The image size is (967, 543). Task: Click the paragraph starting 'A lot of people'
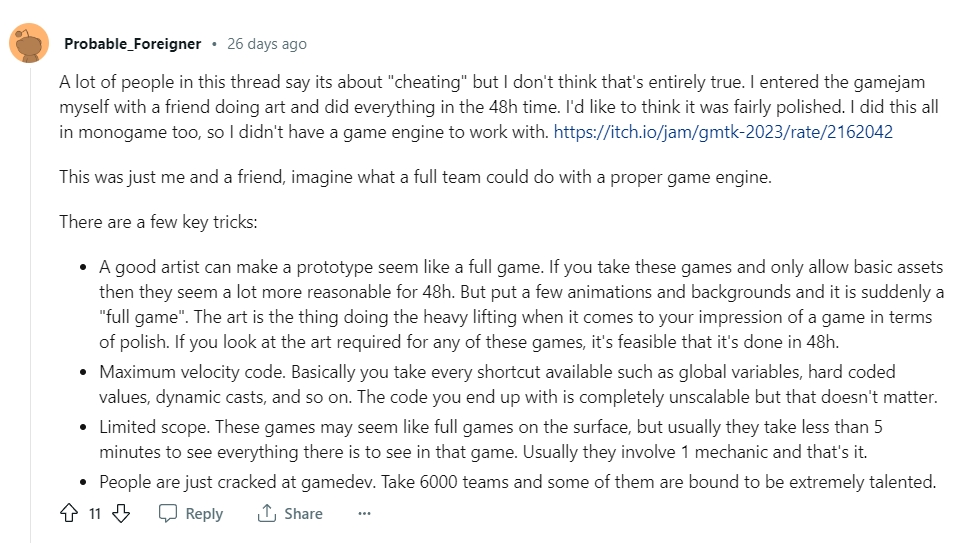point(499,107)
